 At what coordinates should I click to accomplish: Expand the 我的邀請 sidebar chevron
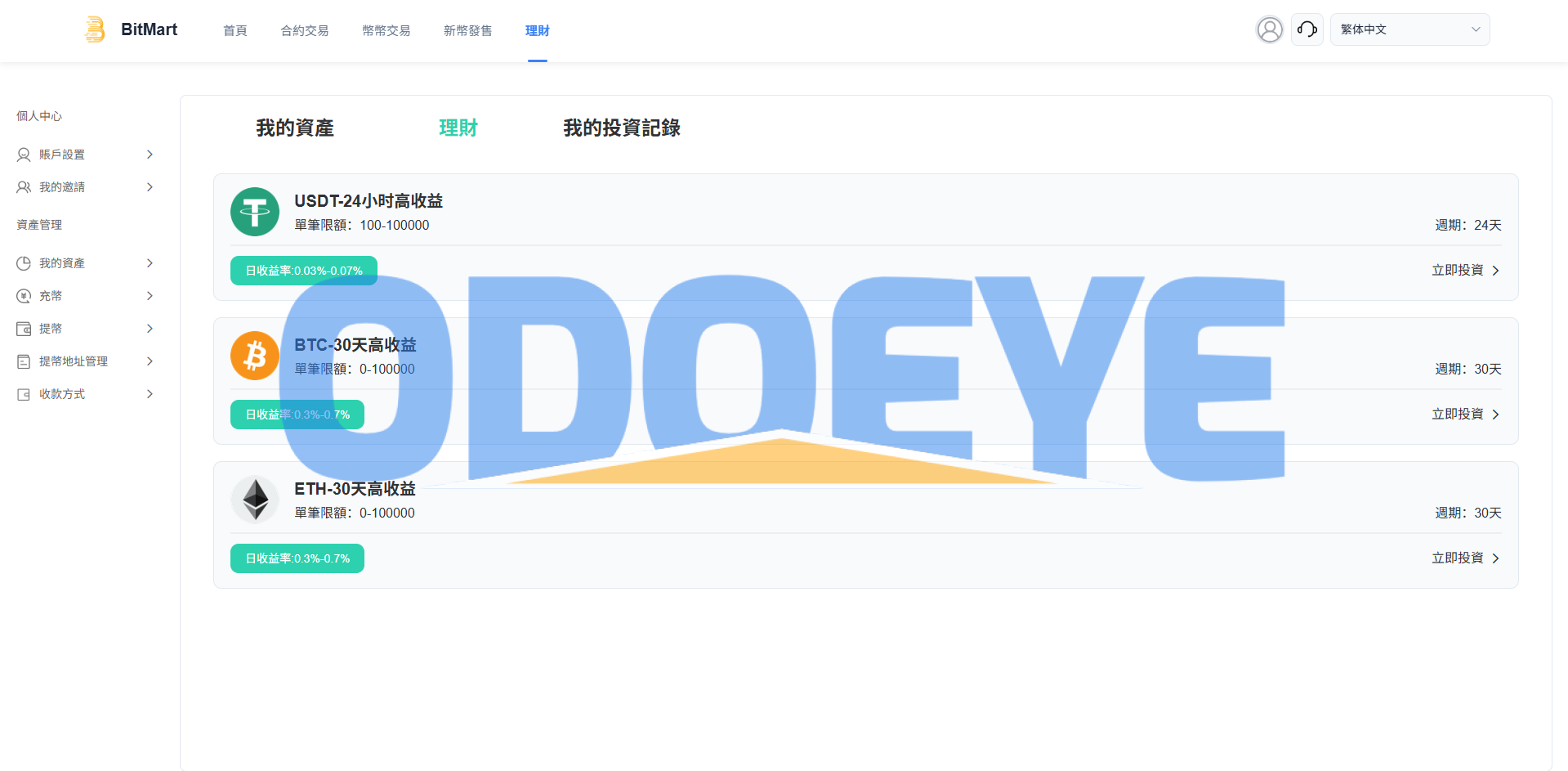[x=150, y=187]
